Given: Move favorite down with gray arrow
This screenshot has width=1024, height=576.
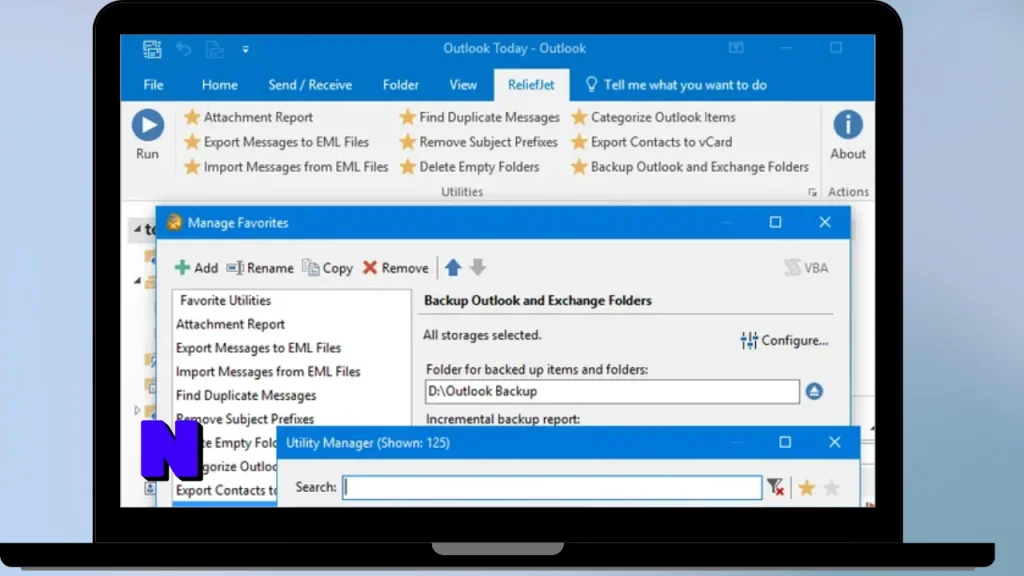Looking at the screenshot, I should pyautogui.click(x=478, y=267).
